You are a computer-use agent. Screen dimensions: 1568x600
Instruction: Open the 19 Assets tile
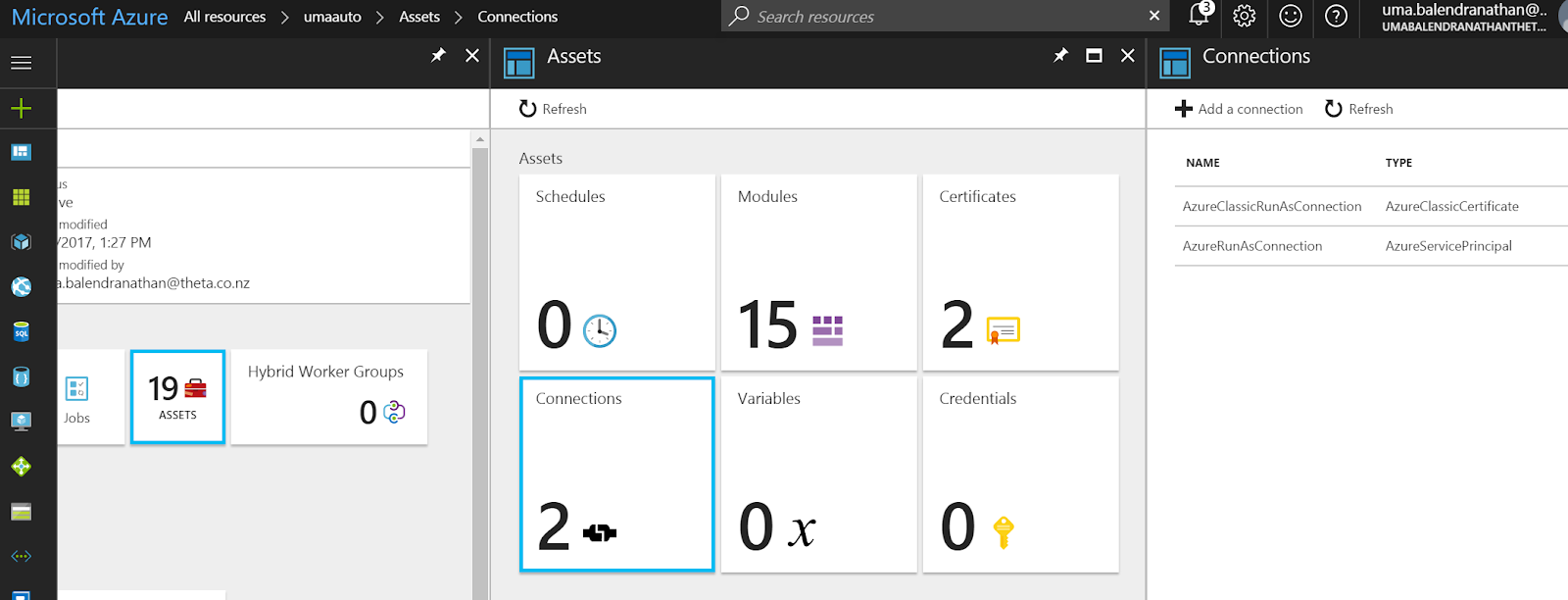tap(177, 397)
